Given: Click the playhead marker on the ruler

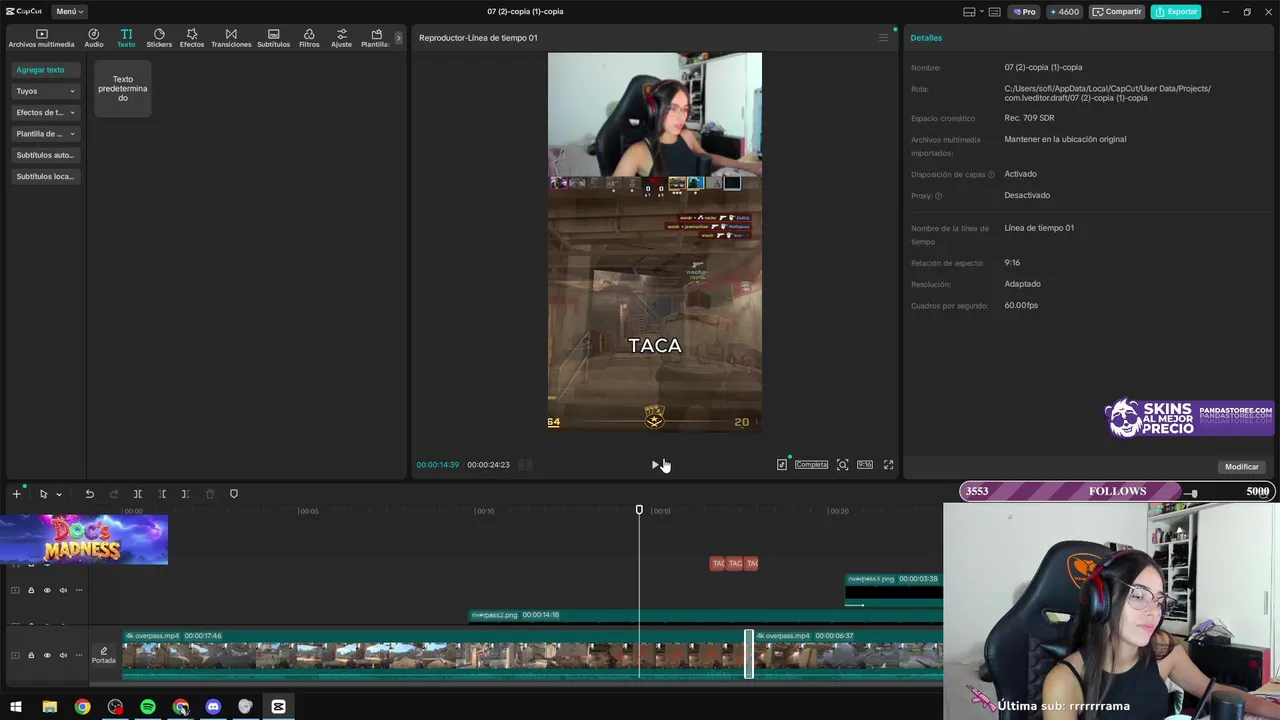Looking at the screenshot, I should [x=639, y=510].
